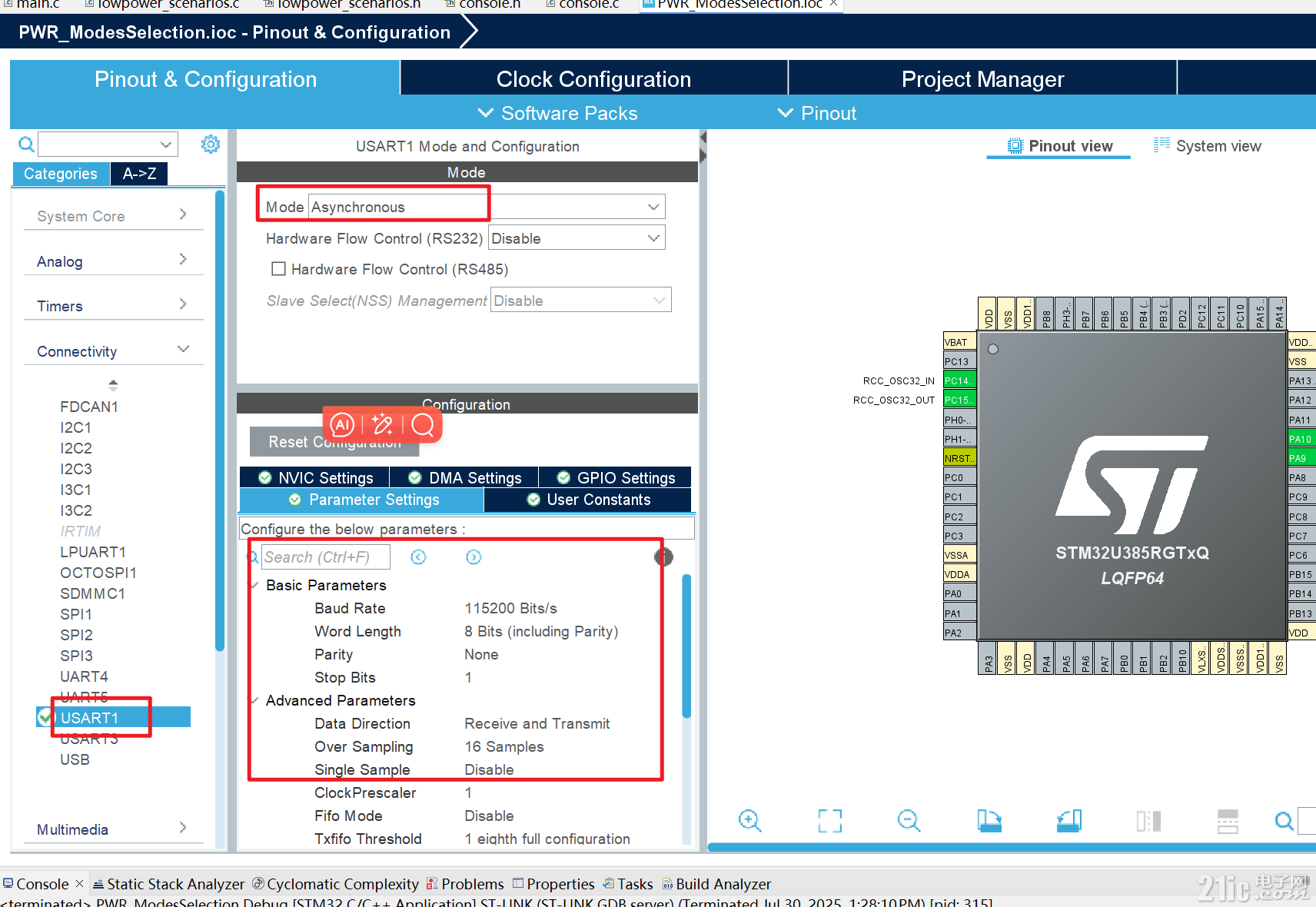Expand the Multimedia category
Viewport: 1316px width, 907px height.
pyautogui.click(x=112, y=829)
